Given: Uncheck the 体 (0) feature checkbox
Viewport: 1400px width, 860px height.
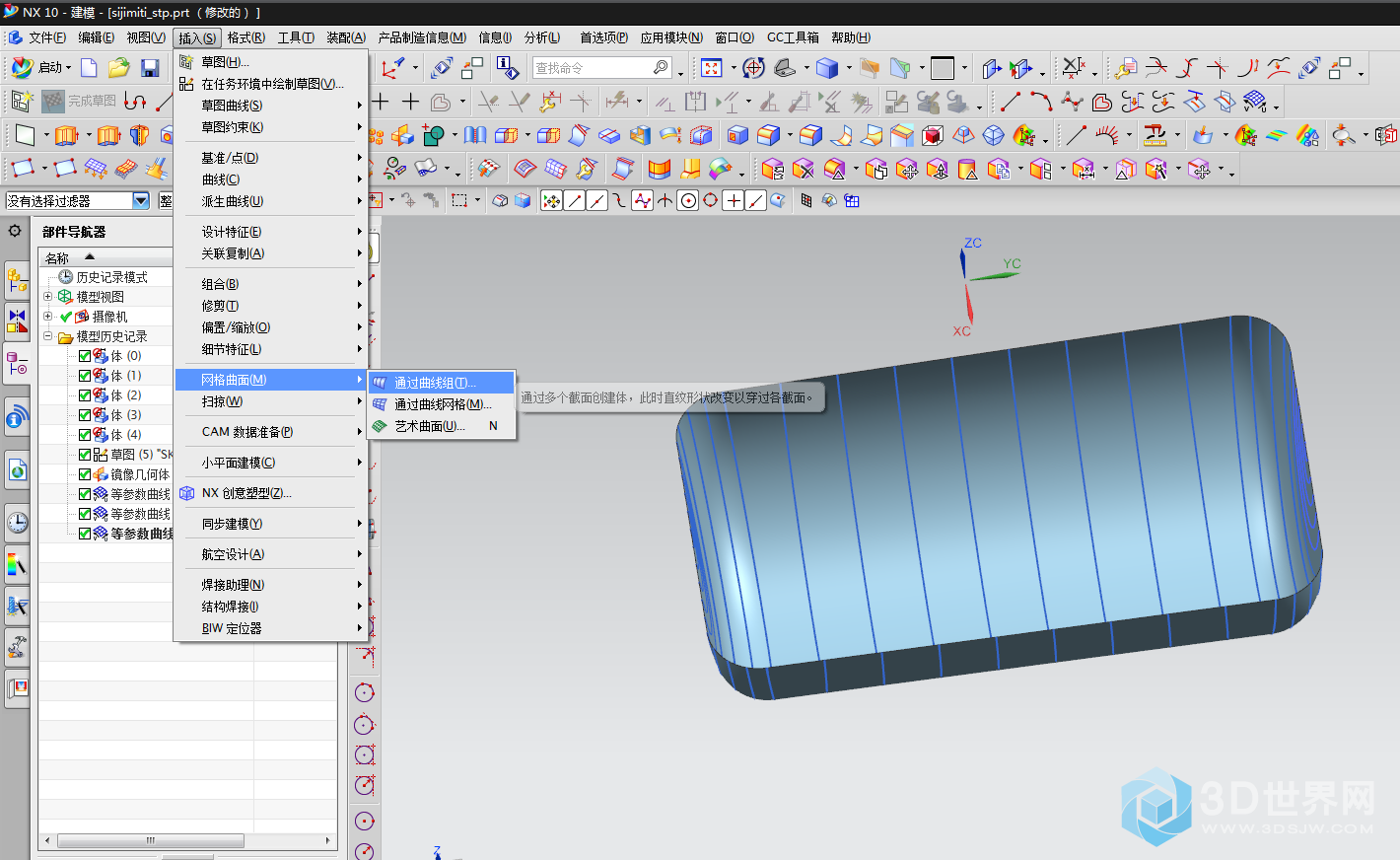Looking at the screenshot, I should [x=85, y=356].
